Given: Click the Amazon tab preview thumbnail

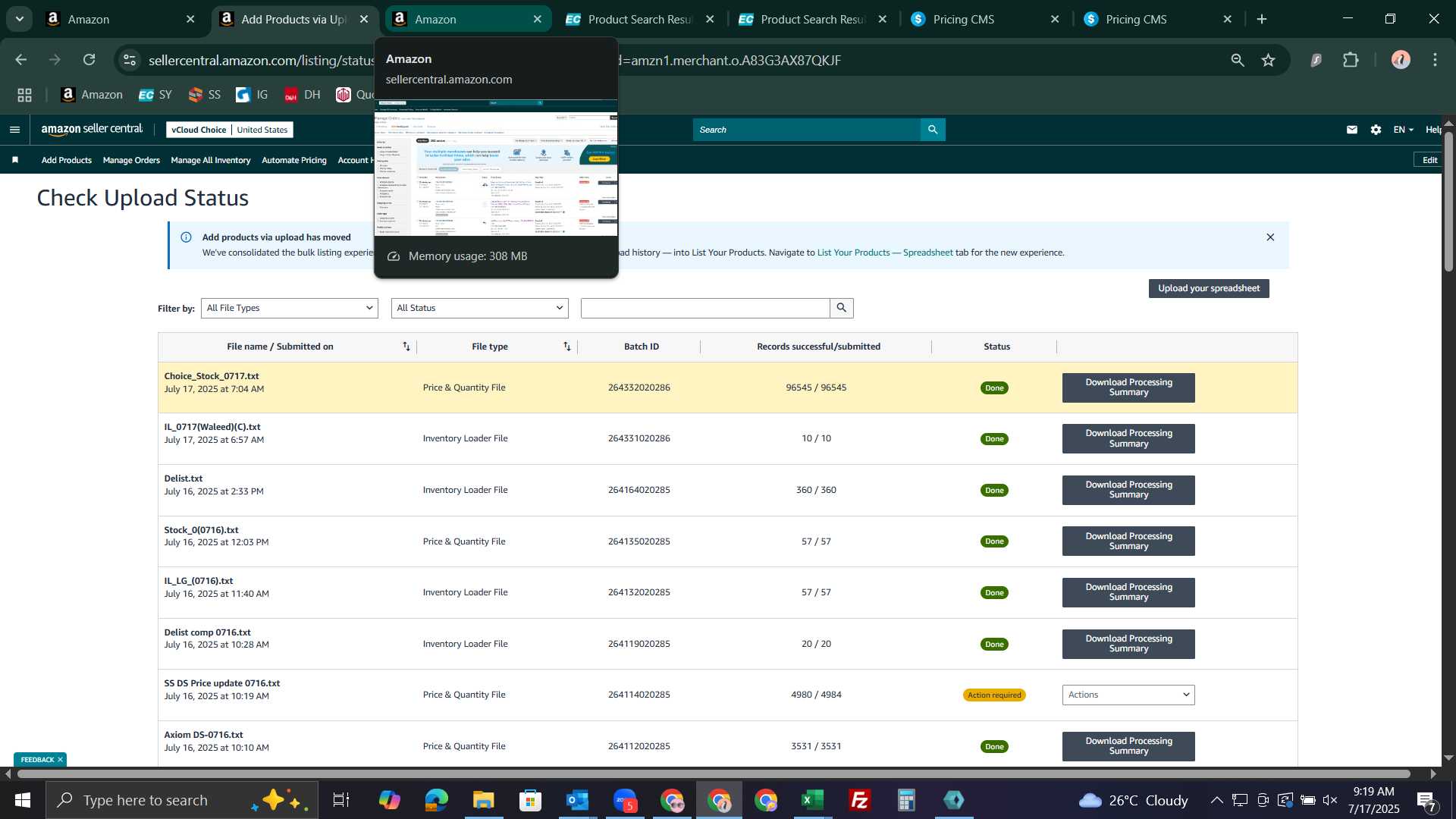Looking at the screenshot, I should [x=496, y=168].
